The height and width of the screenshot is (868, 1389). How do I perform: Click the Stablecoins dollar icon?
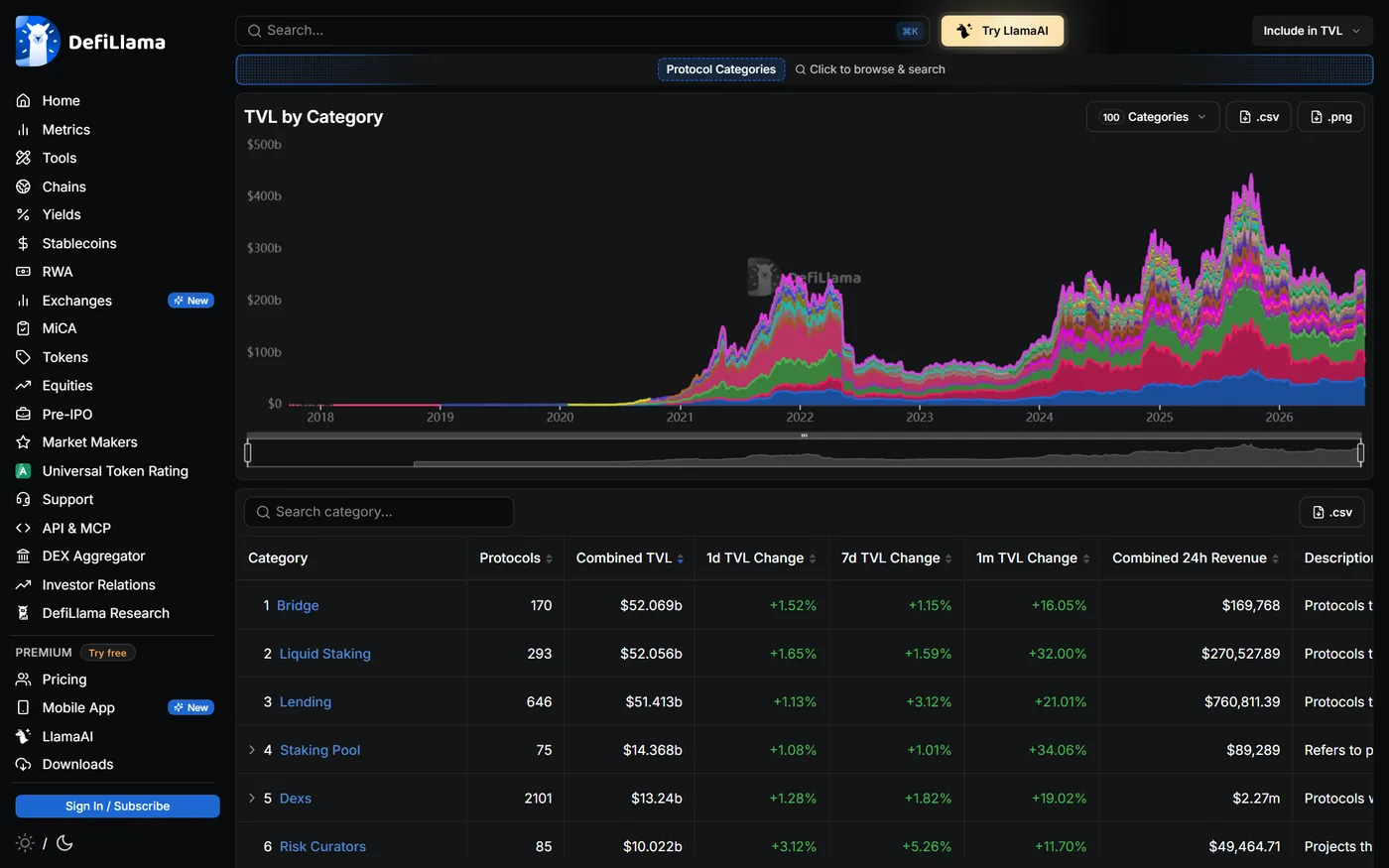[23, 243]
